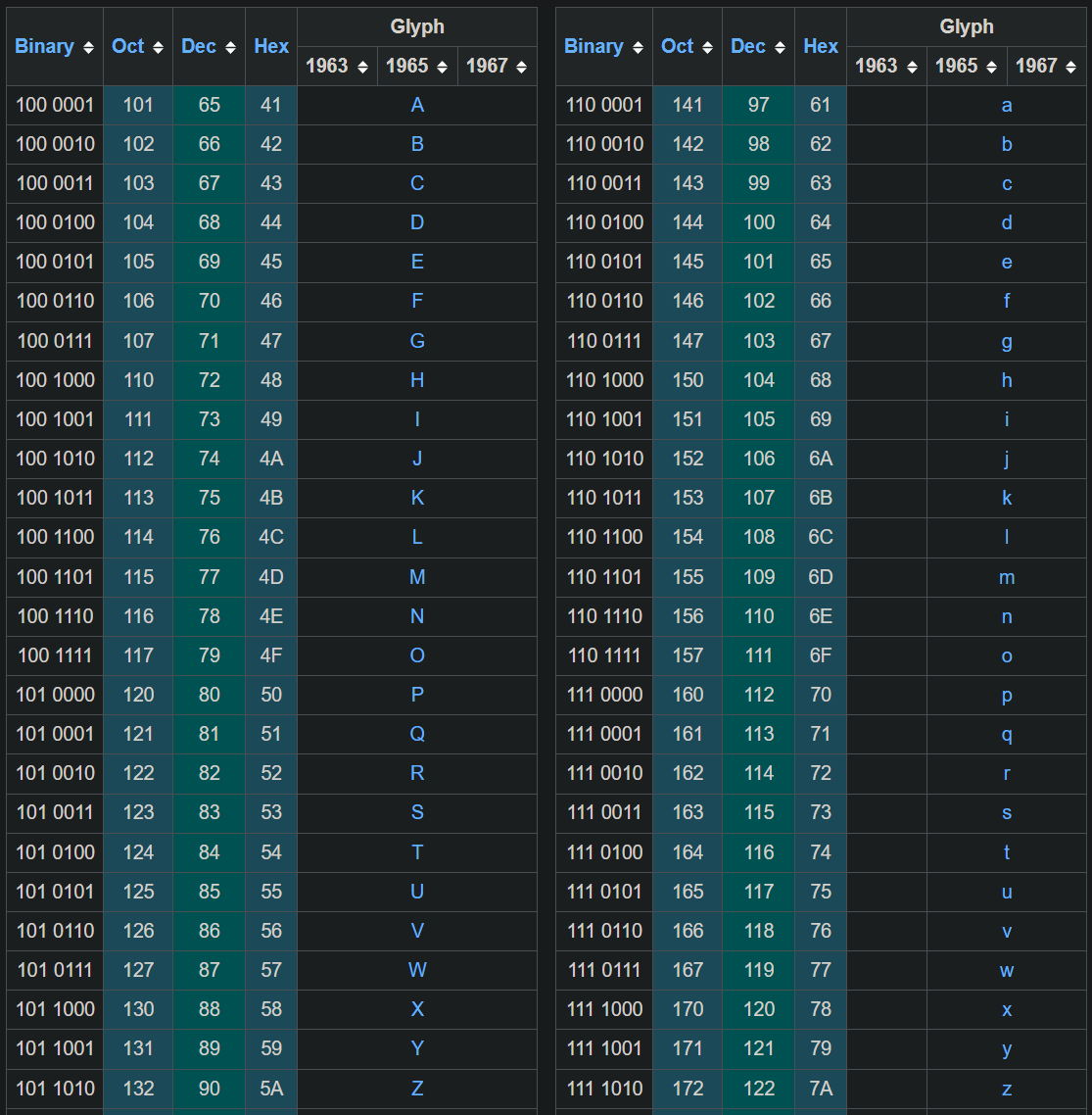Click binary cell 101 0000
Screen dimensions: 1092x1115
click(x=55, y=695)
